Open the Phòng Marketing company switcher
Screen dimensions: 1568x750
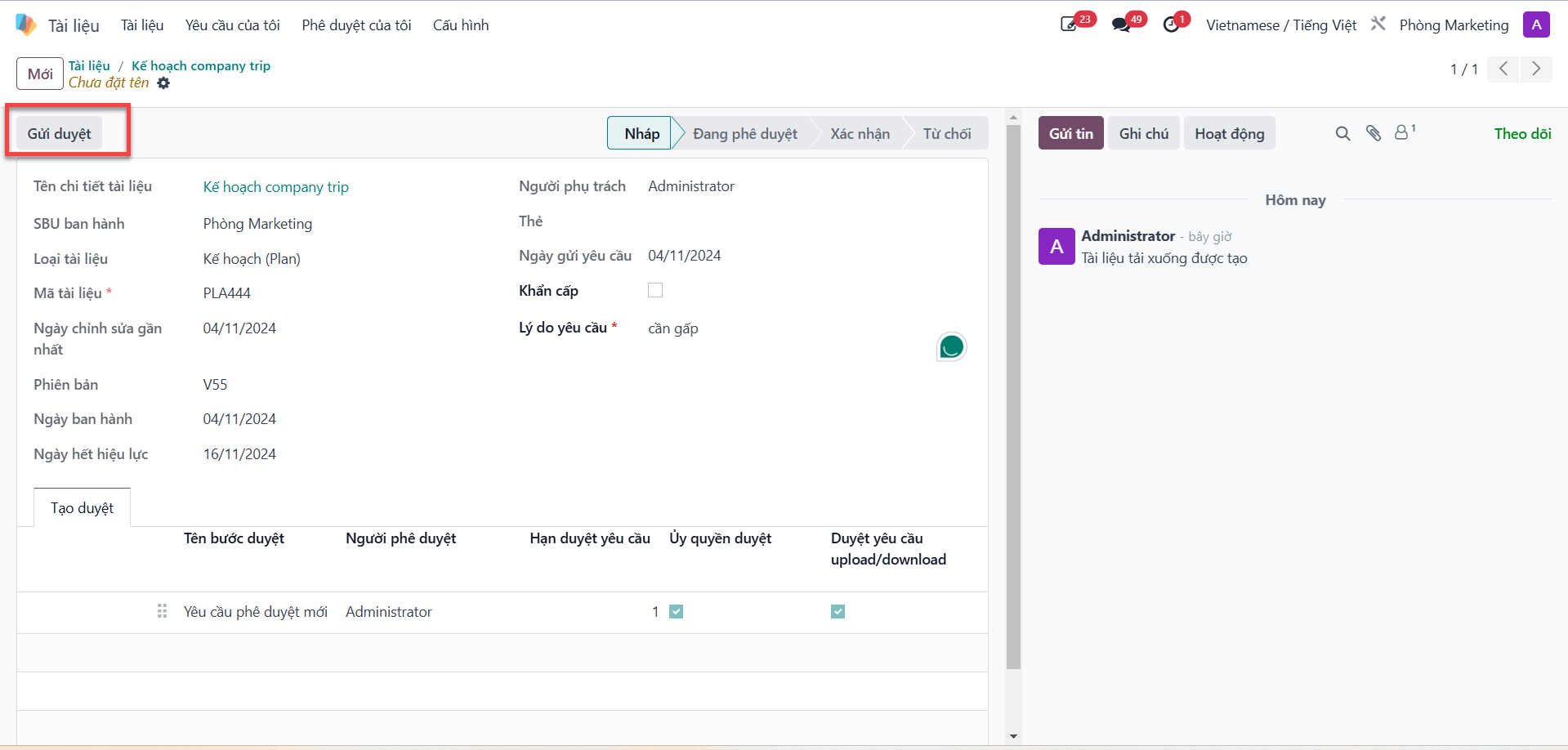[1454, 25]
